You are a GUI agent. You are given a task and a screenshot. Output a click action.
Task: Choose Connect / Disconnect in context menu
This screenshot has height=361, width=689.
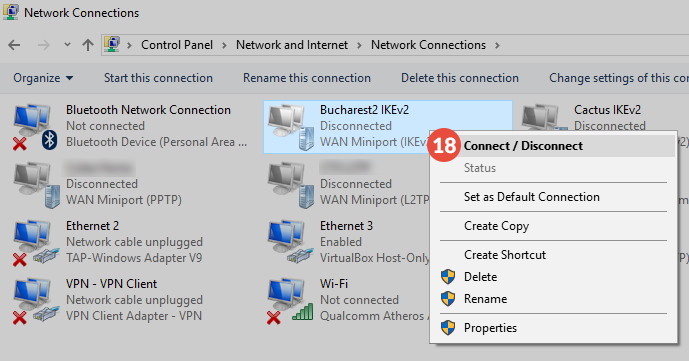[554, 146]
